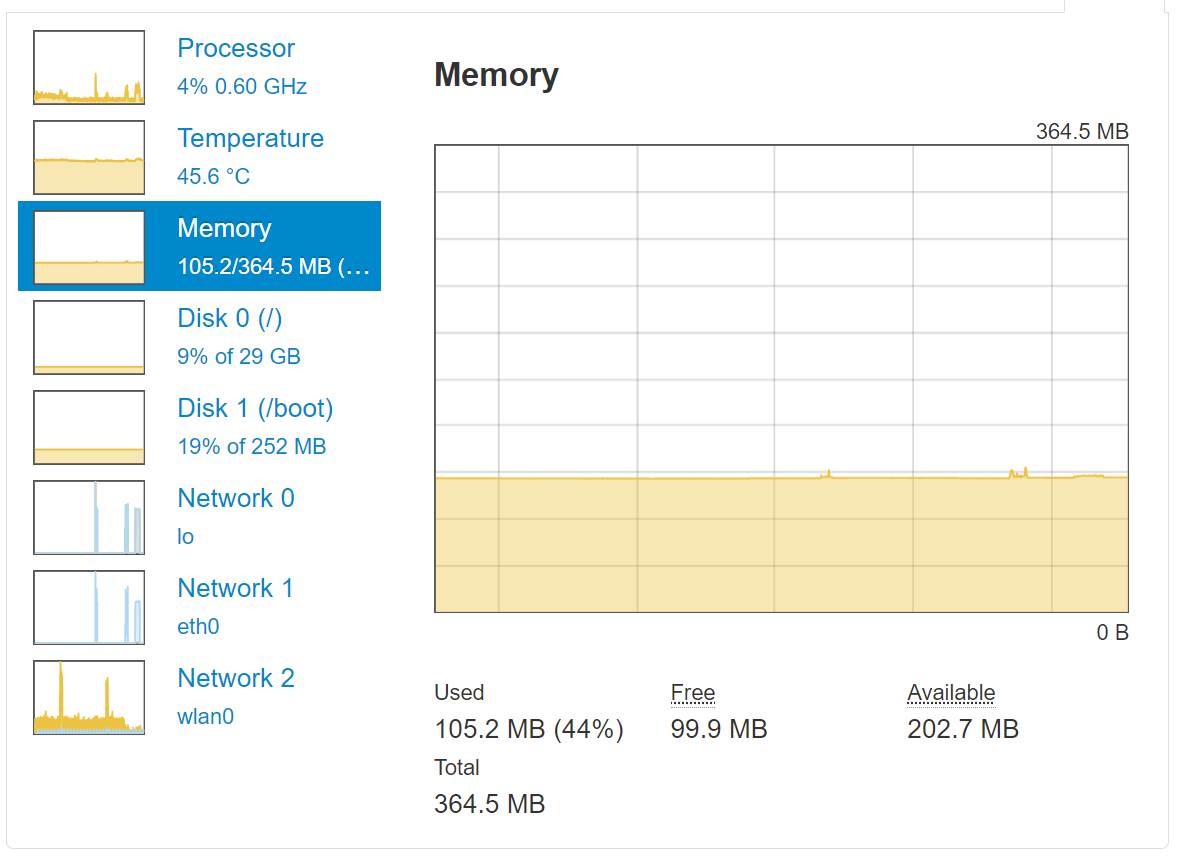Select the Disk 1 (/boot) thumbnail graph
The width and height of the screenshot is (1180, 858).
(x=89, y=428)
